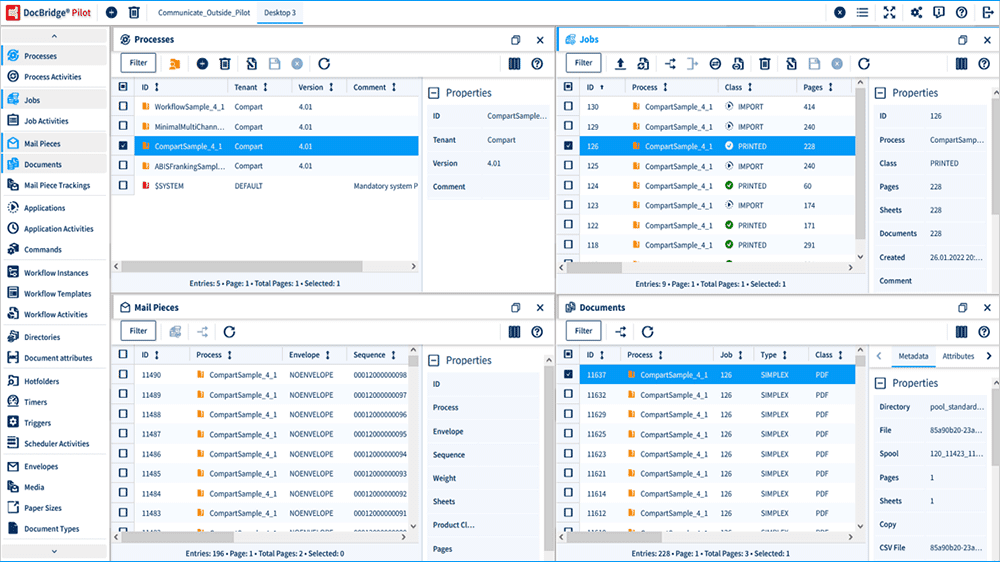Collapse the Jobs Properties section

click(880, 93)
